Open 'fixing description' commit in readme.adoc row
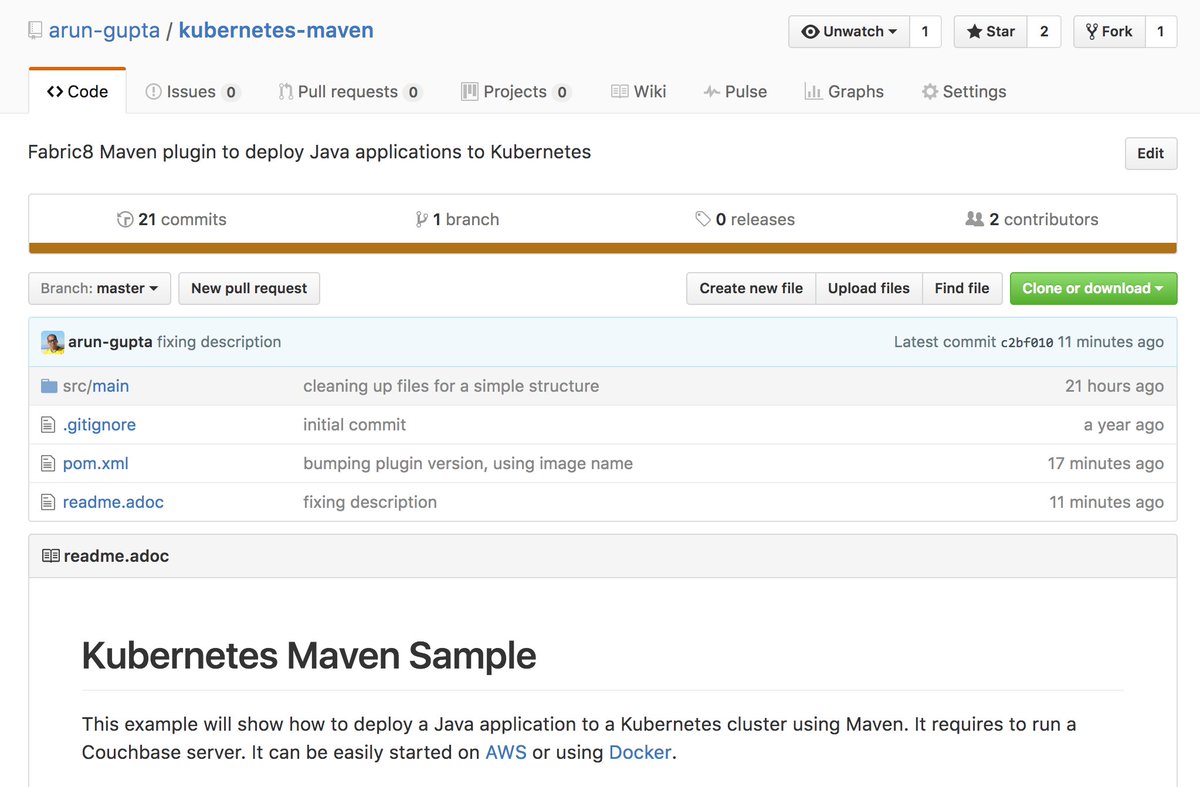1200x787 pixels. coord(370,502)
